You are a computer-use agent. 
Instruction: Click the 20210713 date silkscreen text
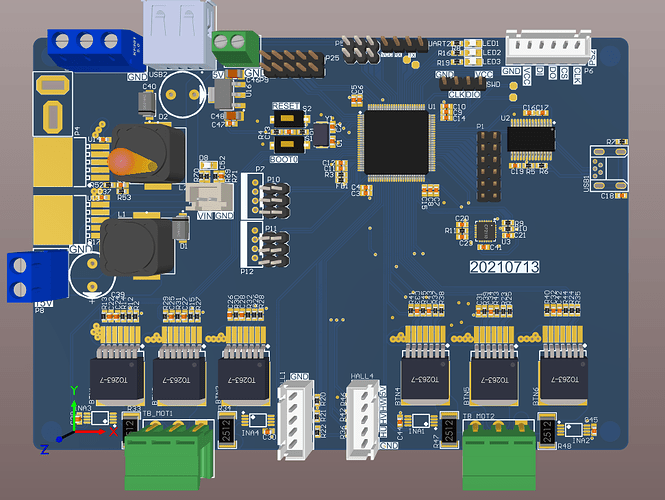pos(503,267)
